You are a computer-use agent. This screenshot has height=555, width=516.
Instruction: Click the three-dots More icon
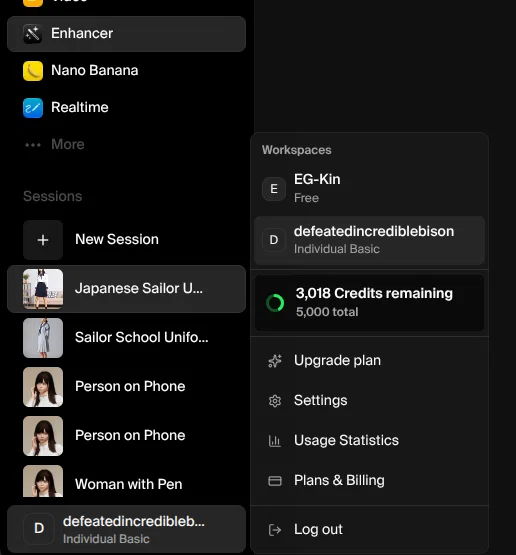pos(33,145)
